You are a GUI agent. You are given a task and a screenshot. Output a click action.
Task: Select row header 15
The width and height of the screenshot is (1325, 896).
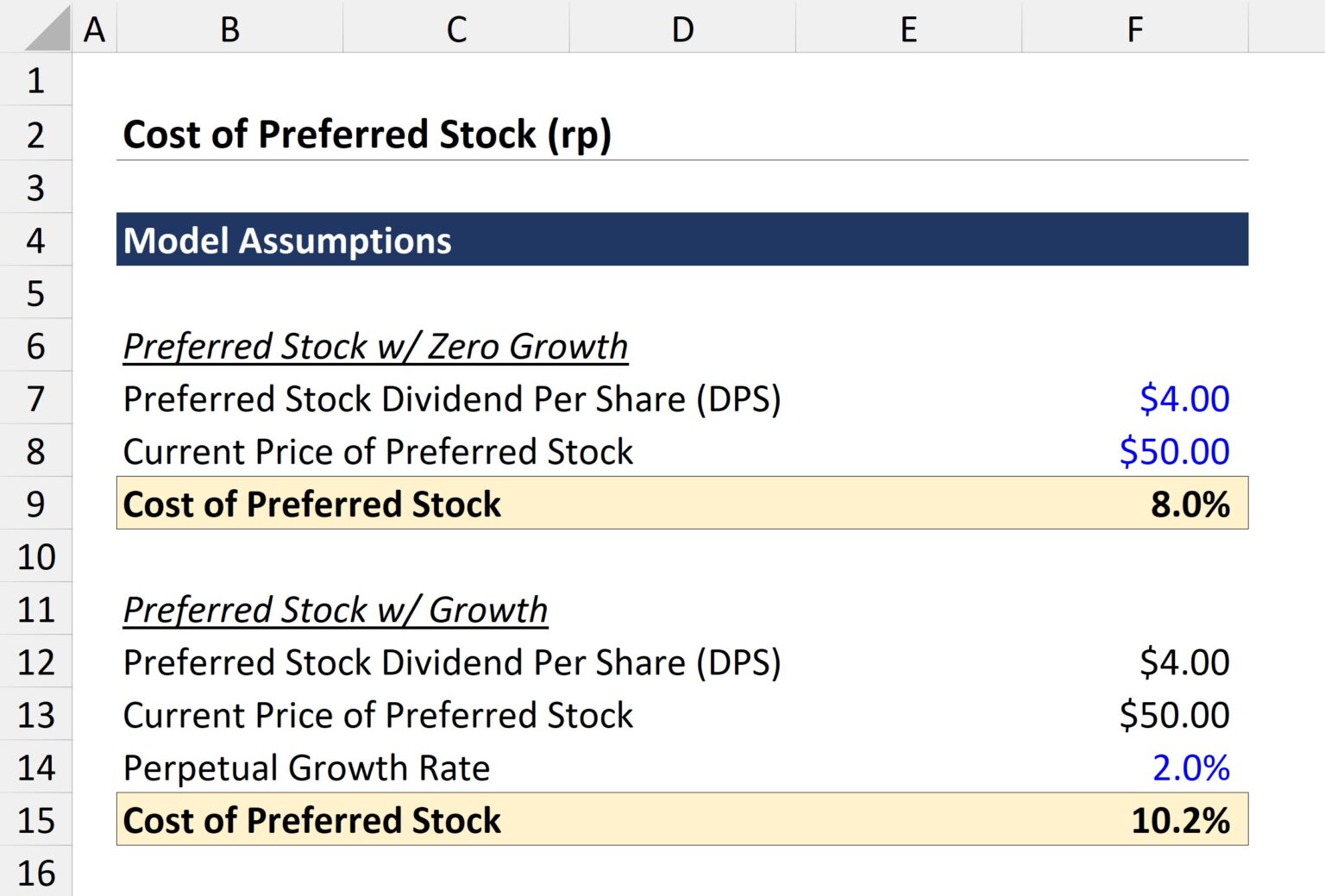click(35, 821)
